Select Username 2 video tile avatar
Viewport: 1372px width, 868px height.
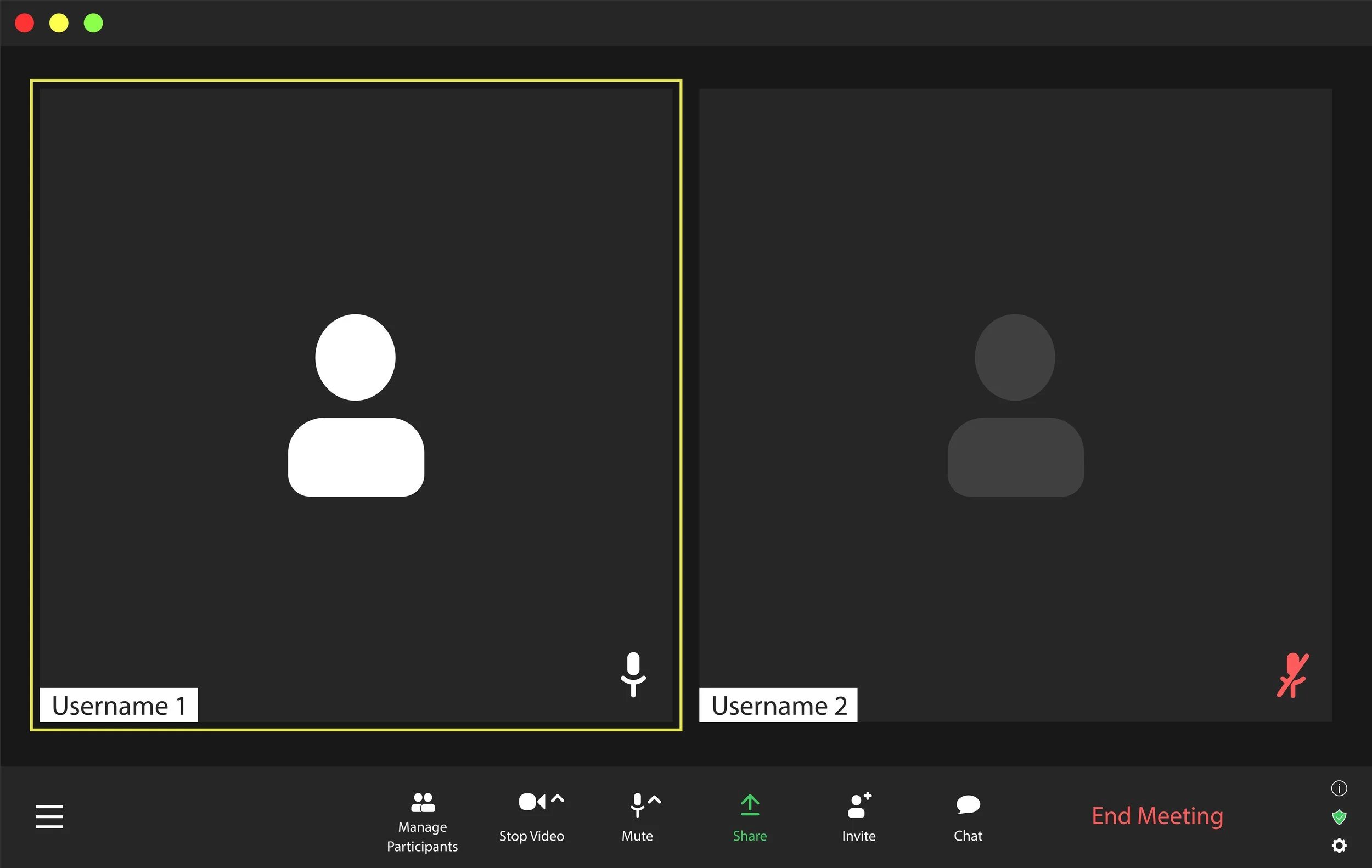1015,404
